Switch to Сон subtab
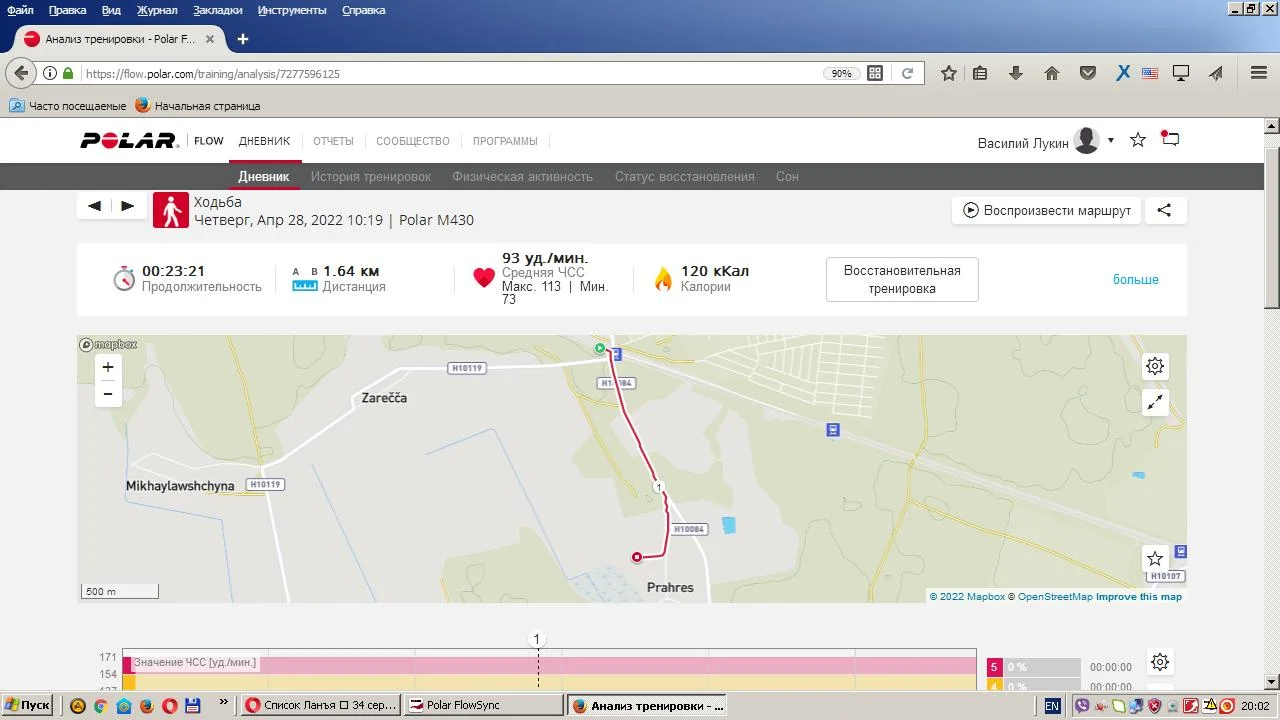 787,176
